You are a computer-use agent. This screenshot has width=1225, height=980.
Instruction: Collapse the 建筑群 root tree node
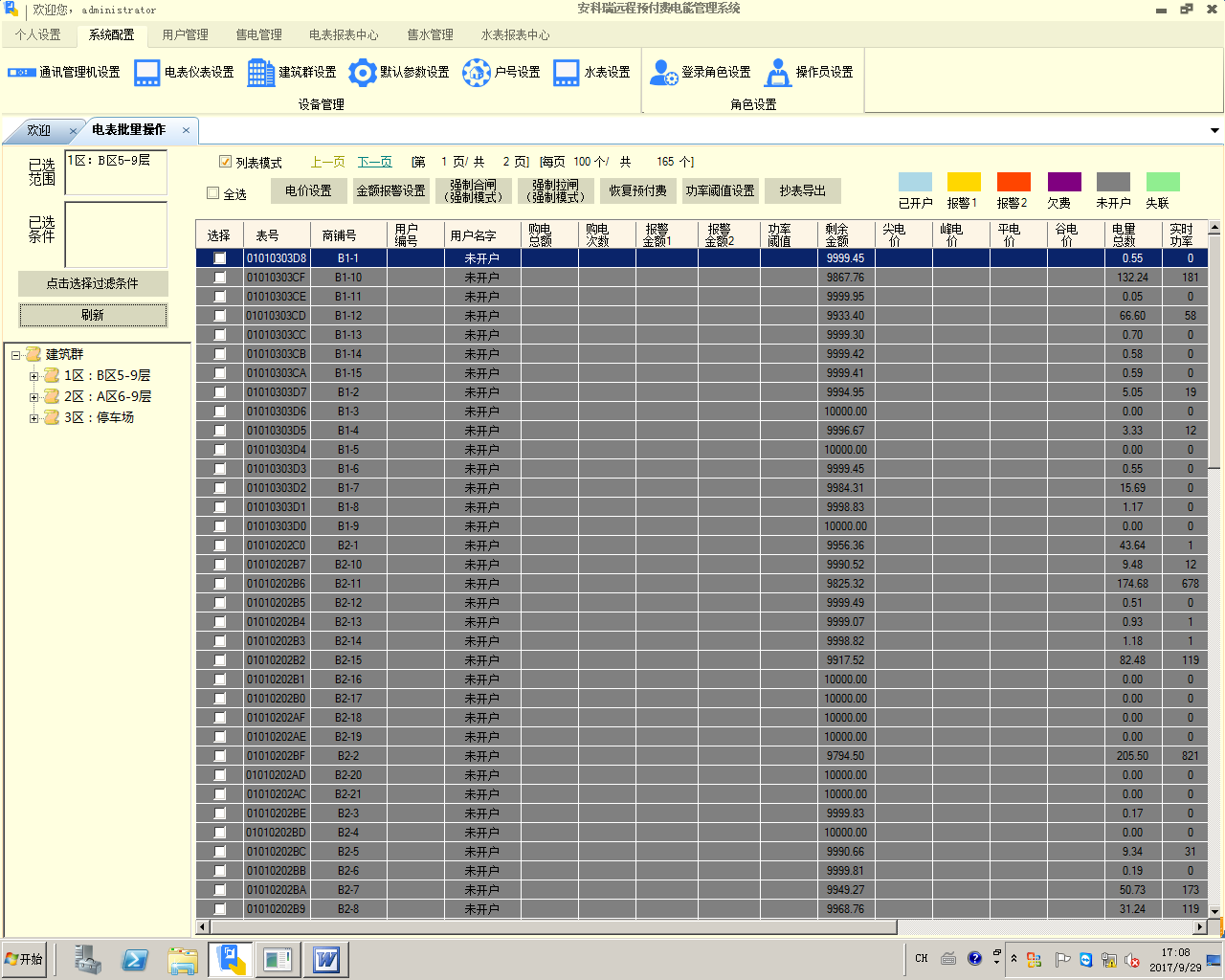coord(15,355)
